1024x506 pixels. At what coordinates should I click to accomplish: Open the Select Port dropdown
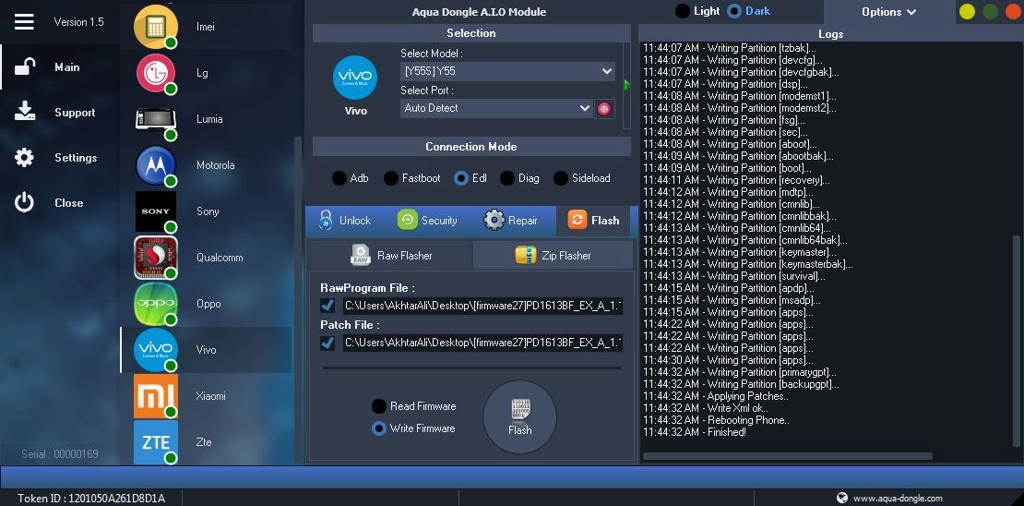[x=496, y=108]
